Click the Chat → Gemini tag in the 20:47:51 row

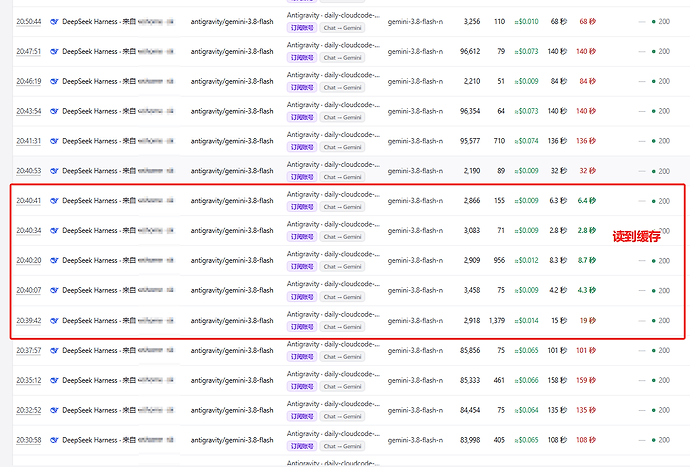click(342, 58)
